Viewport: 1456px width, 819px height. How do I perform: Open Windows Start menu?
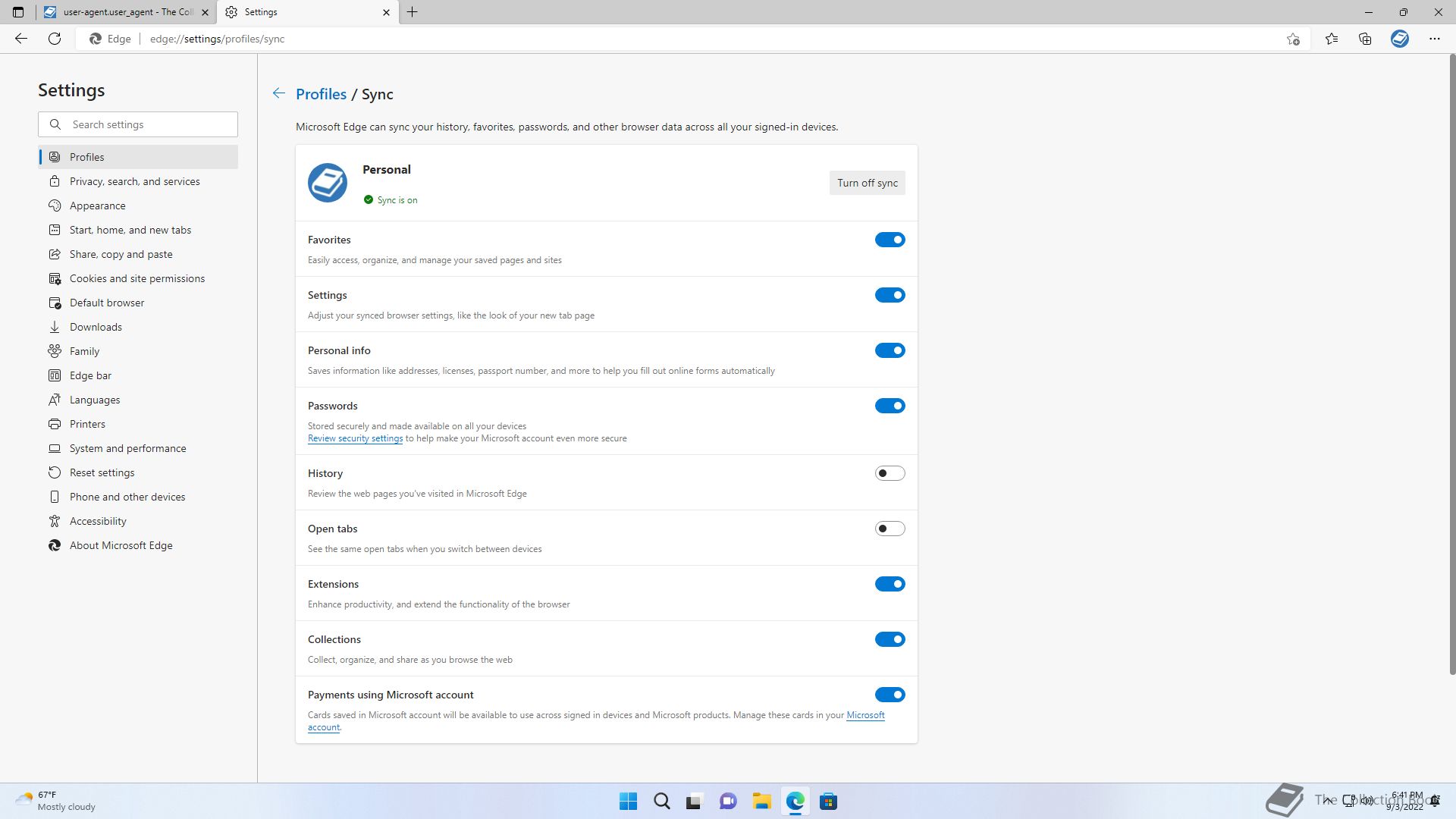[628, 802]
